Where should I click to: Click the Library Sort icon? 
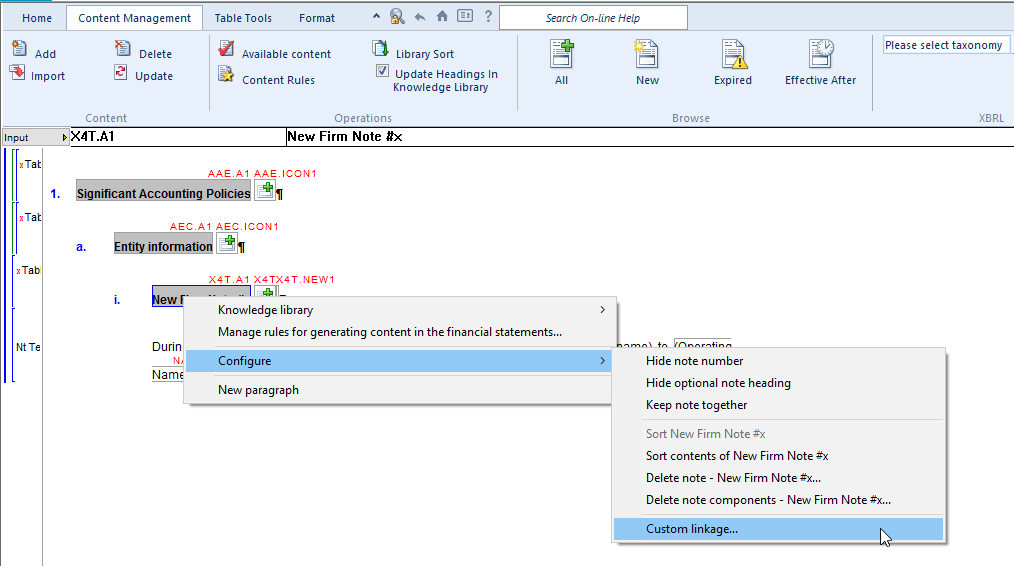381,50
